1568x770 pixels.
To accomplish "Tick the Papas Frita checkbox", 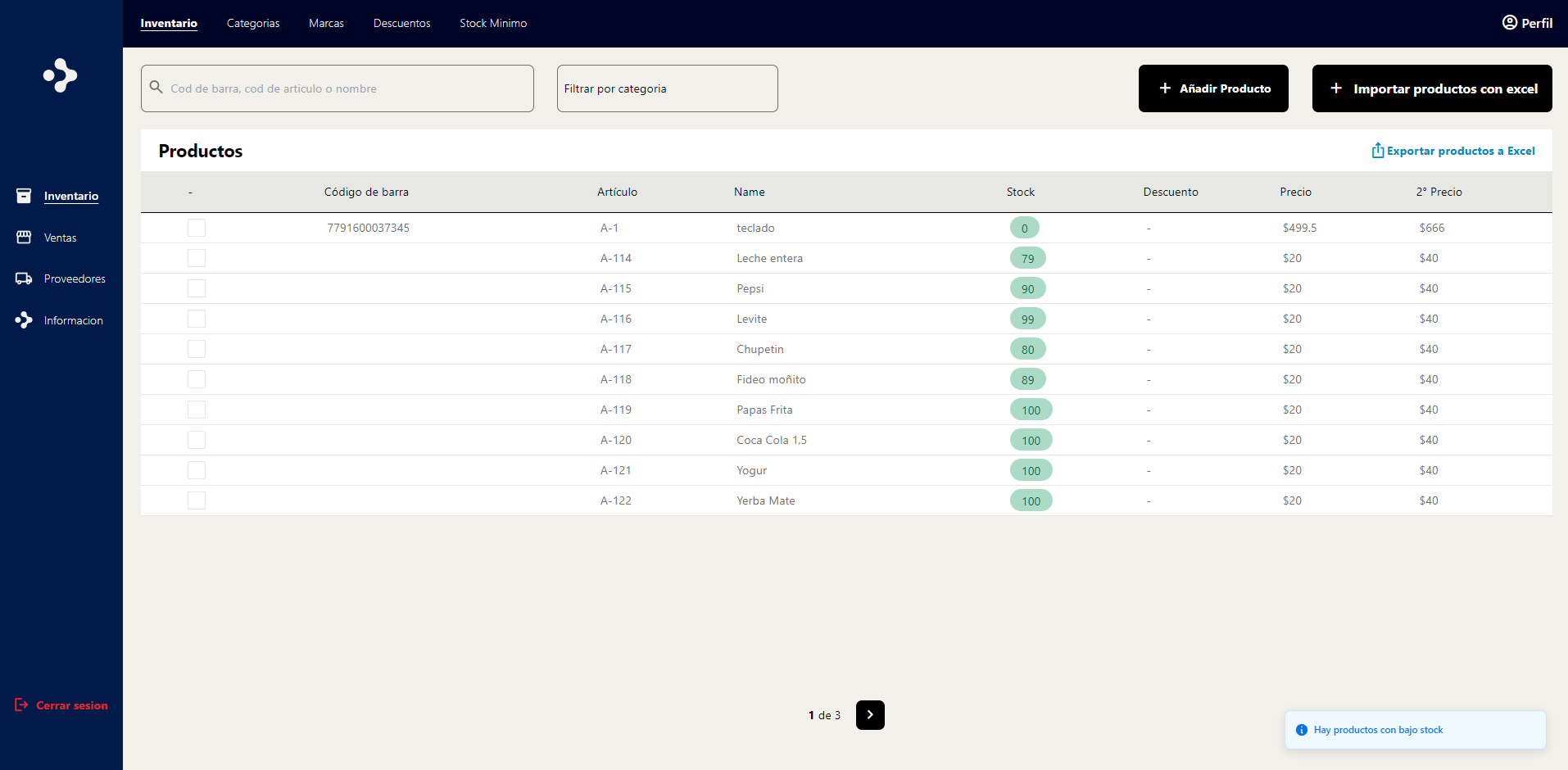I will point(197,410).
